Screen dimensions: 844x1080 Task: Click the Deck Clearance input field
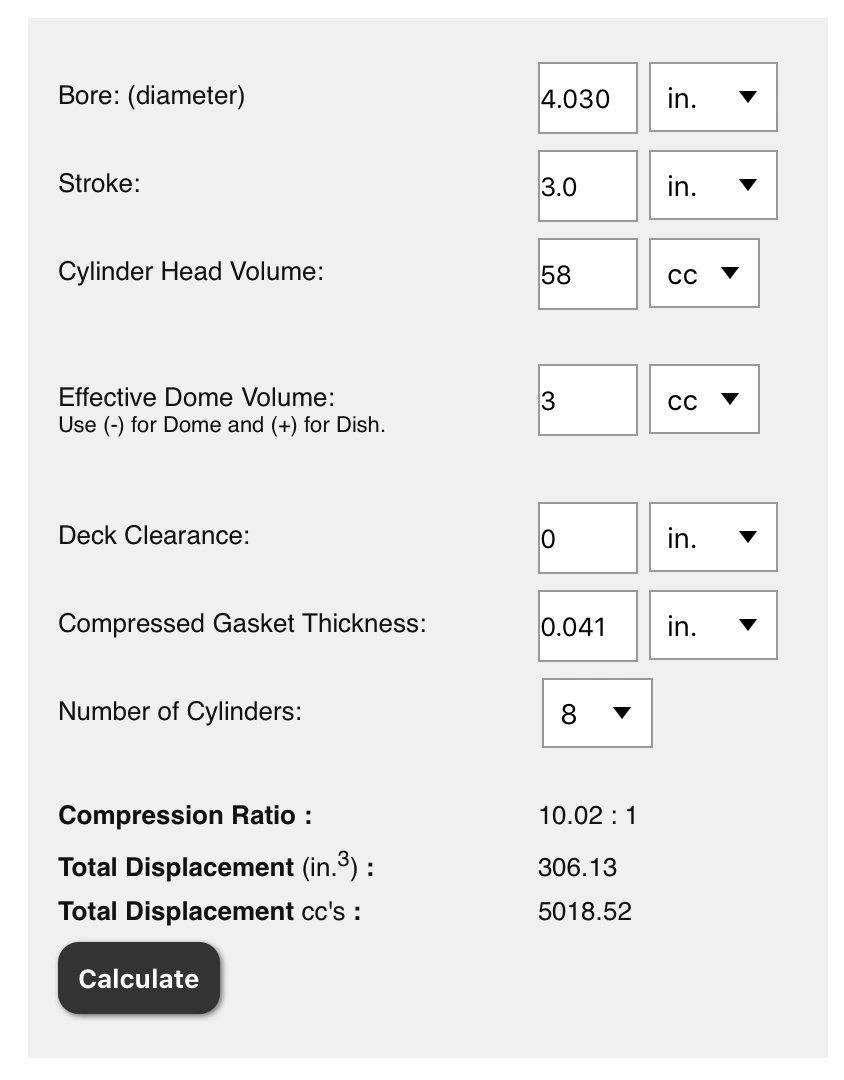(588, 538)
